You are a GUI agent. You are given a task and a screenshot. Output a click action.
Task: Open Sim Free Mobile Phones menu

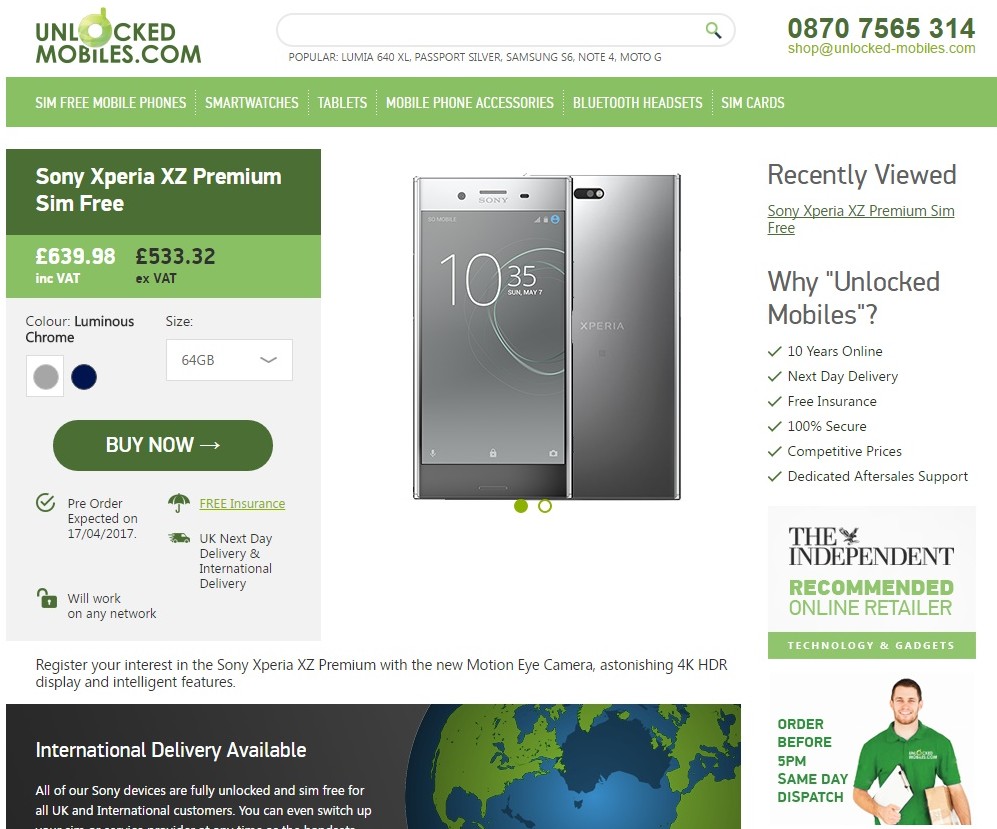[x=111, y=102]
